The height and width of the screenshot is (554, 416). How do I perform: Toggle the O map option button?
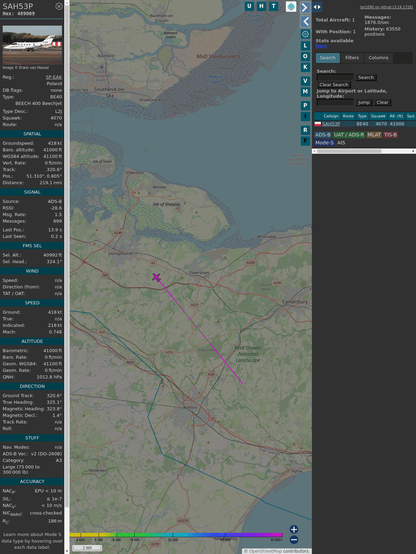pos(305,56)
